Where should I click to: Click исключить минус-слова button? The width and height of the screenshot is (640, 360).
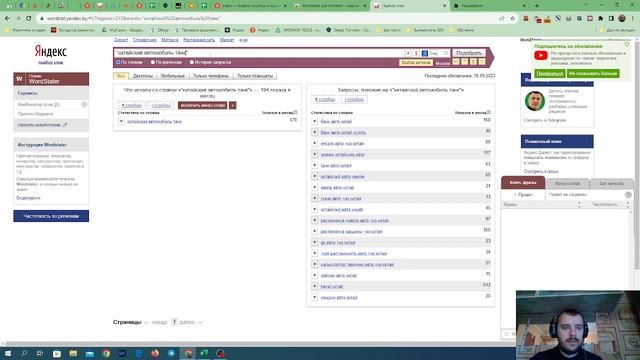click(202, 105)
